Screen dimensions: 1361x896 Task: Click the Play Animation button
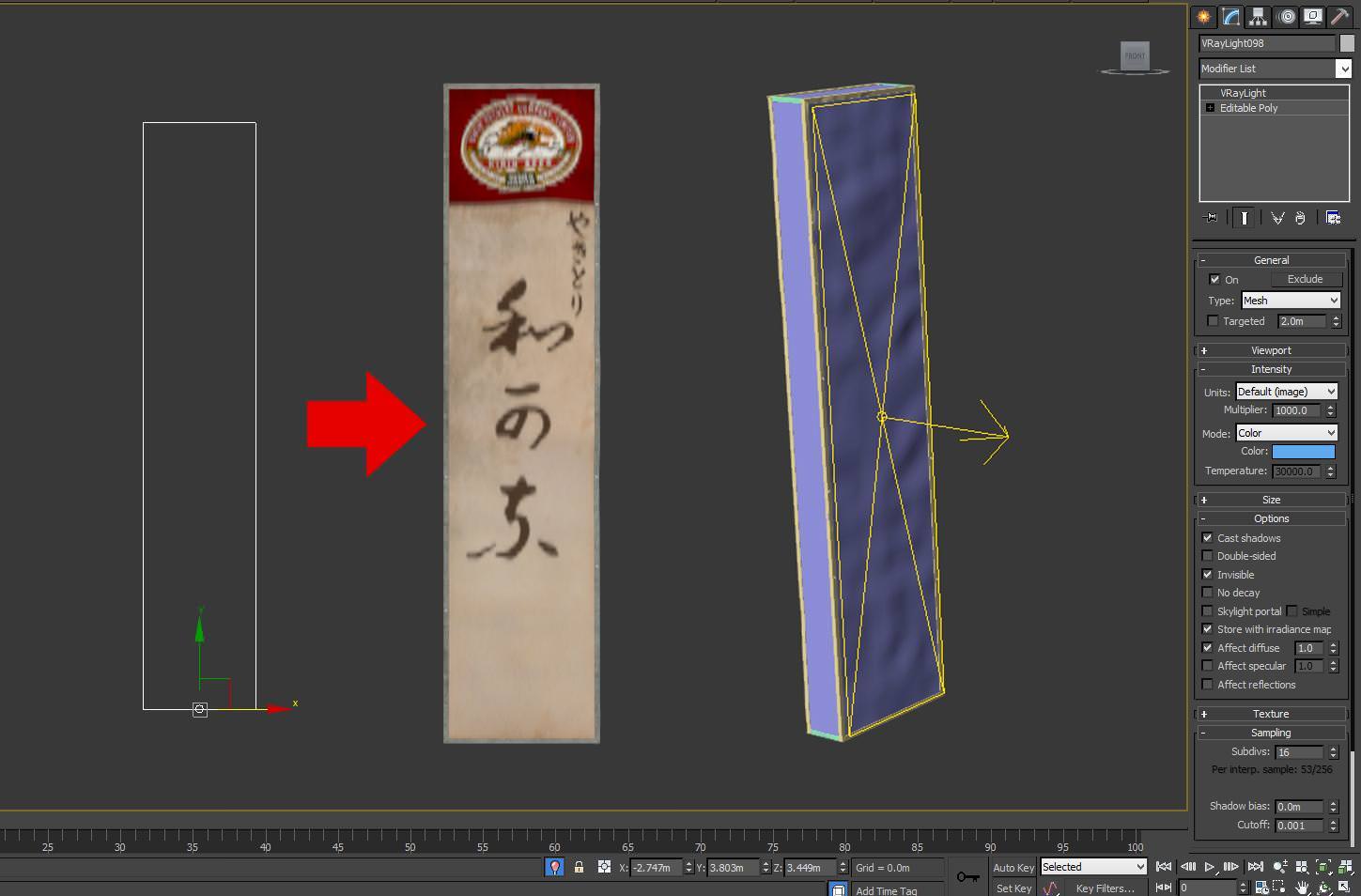1209,867
